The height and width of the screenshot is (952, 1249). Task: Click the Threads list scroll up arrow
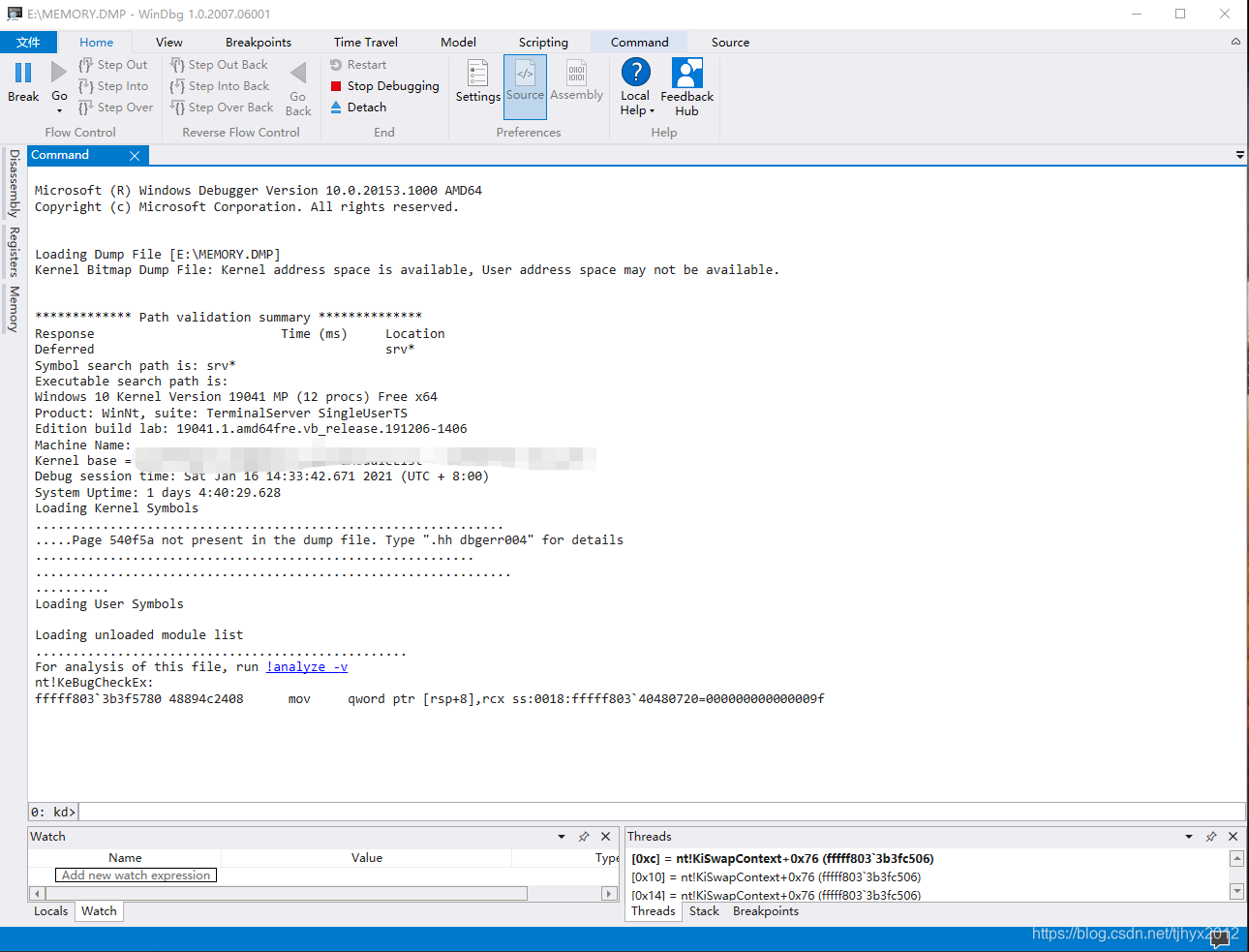click(x=1236, y=859)
